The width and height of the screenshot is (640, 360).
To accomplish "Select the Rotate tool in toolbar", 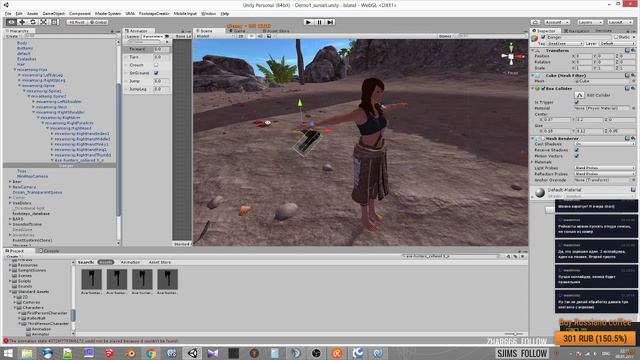I will (33, 22).
